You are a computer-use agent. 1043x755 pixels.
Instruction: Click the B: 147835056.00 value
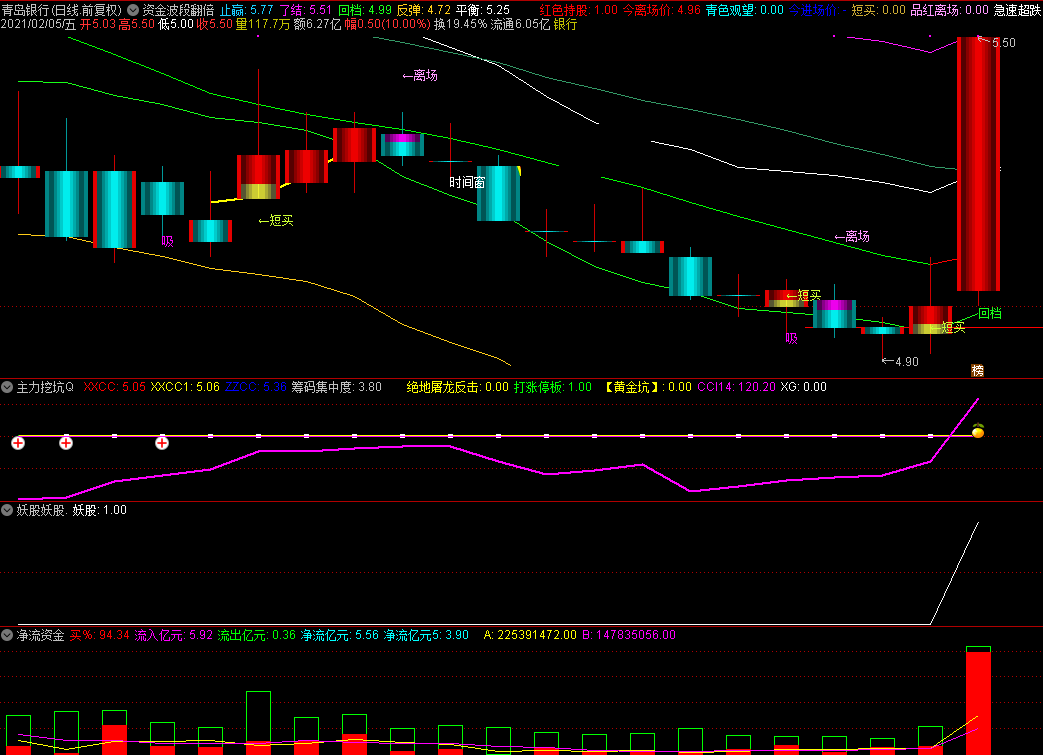629,635
